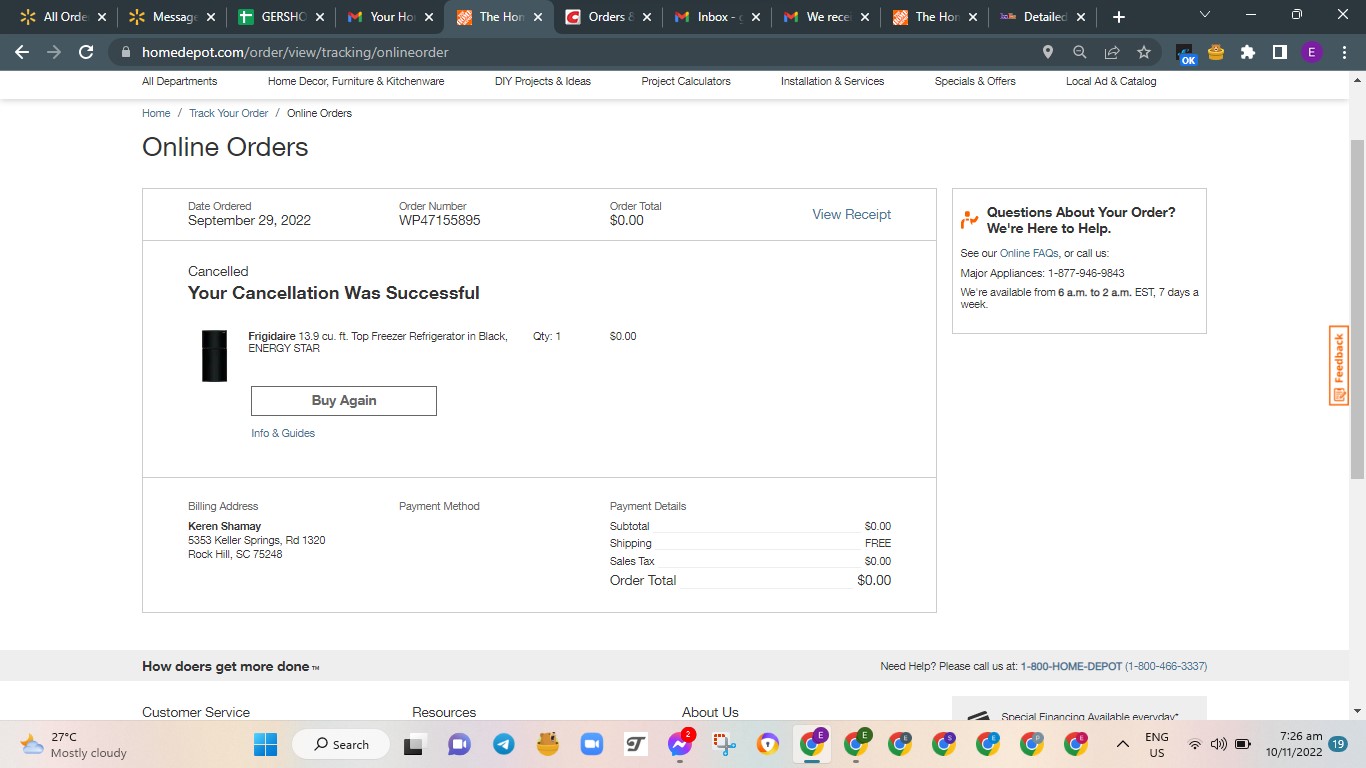
Task: Open Specials & Offers menu
Action: (x=975, y=81)
